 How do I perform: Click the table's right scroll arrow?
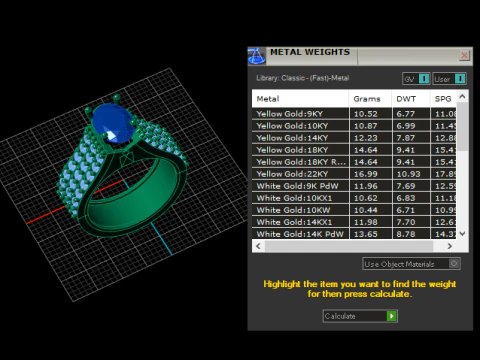[x=450, y=246]
